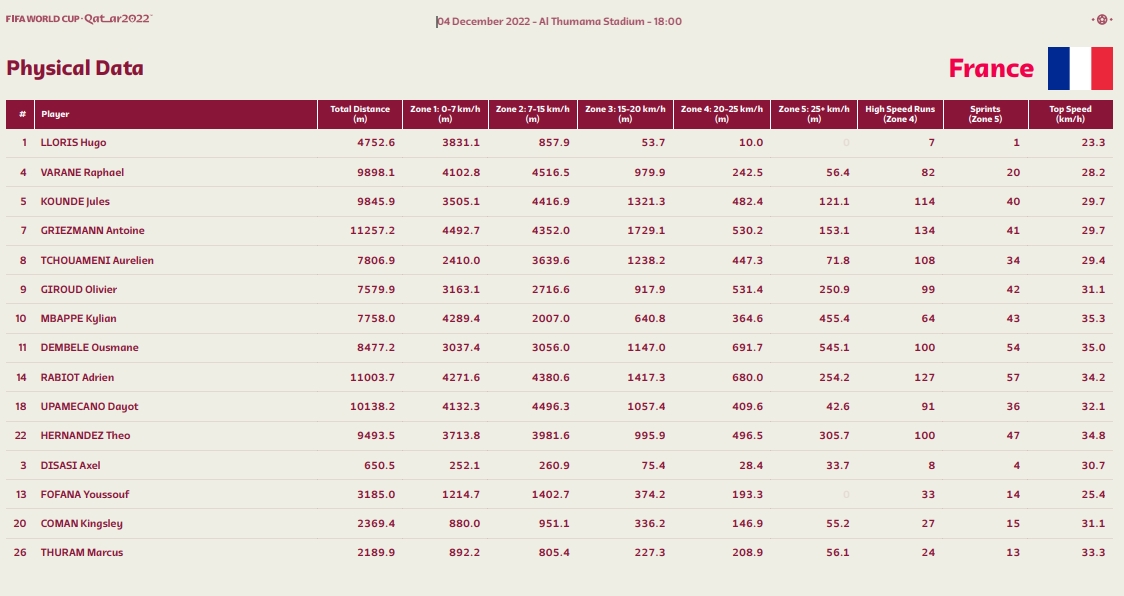Select the Top Speed column header

[1070, 114]
